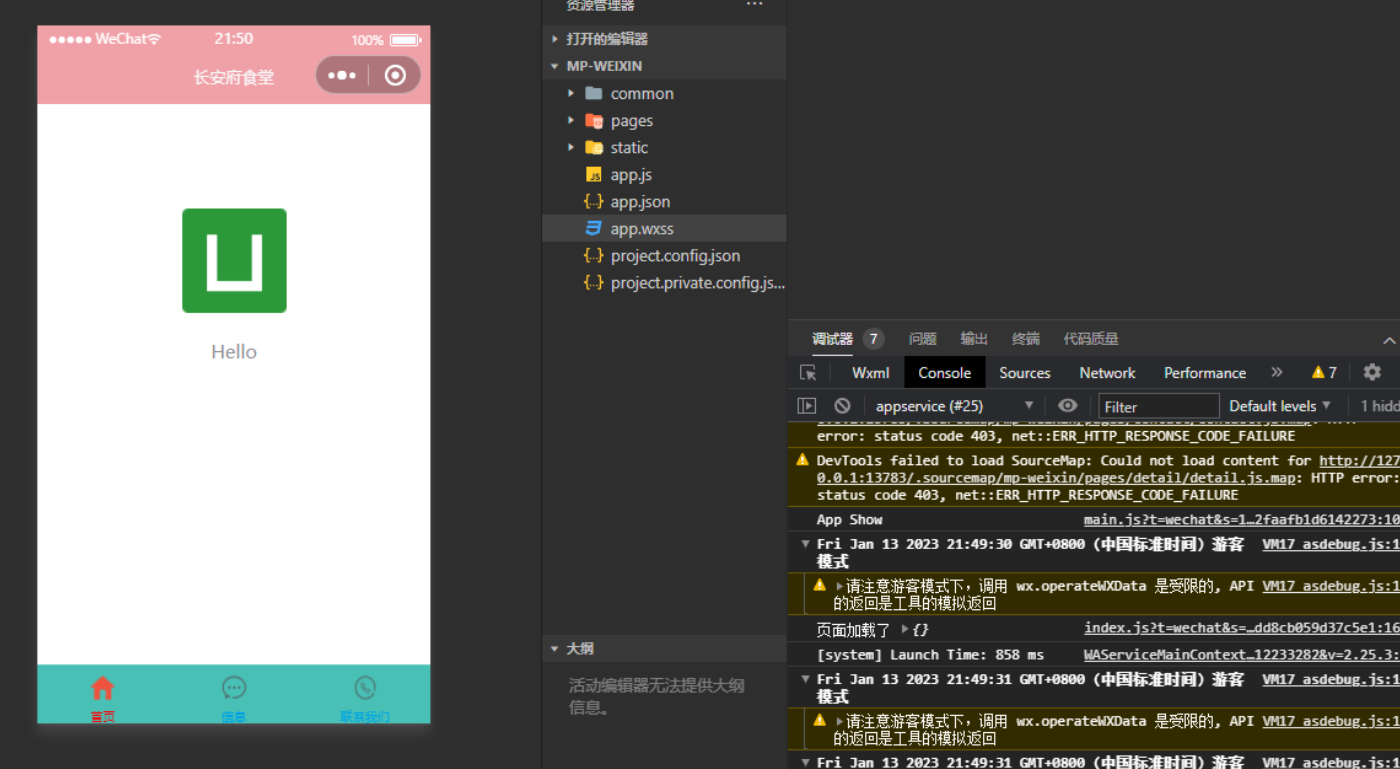Open the Console devtools tab
Image resolution: width=1400 pixels, height=769 pixels.
click(945, 373)
